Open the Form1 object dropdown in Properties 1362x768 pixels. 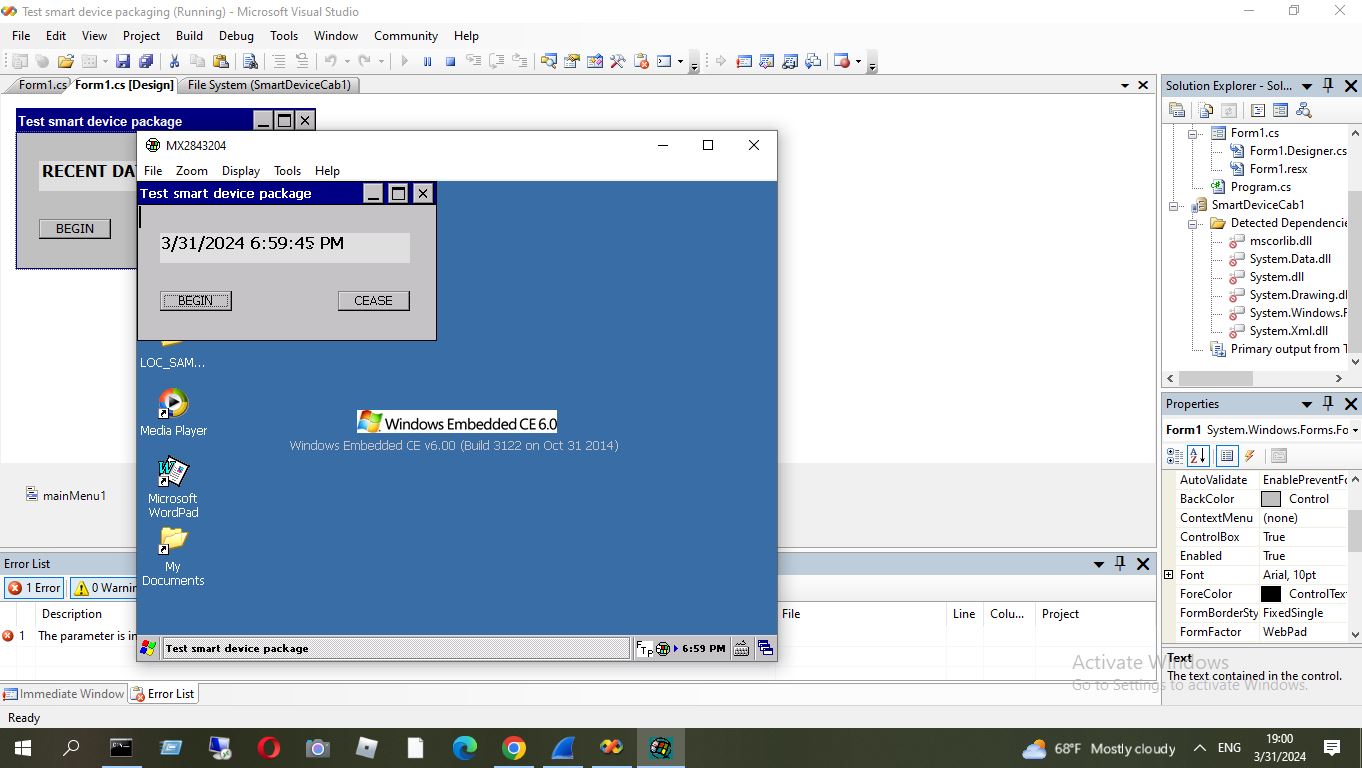(x=1354, y=430)
